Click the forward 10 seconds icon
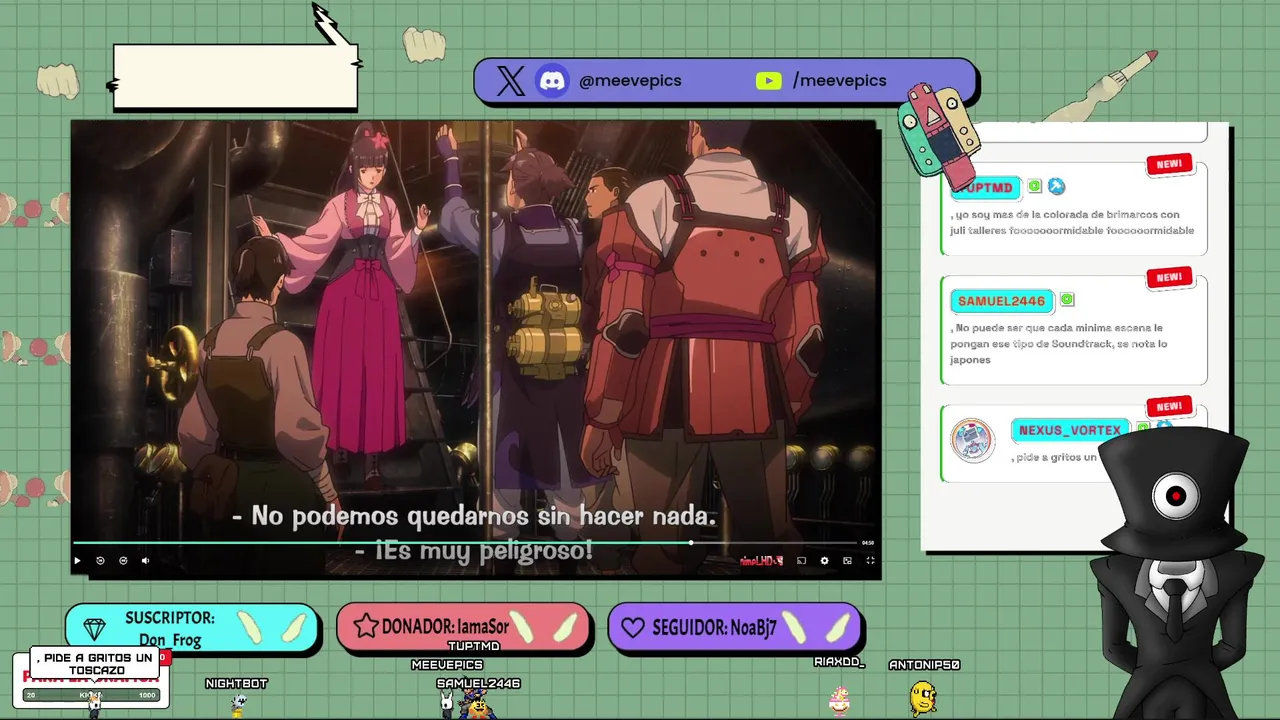 (x=123, y=561)
